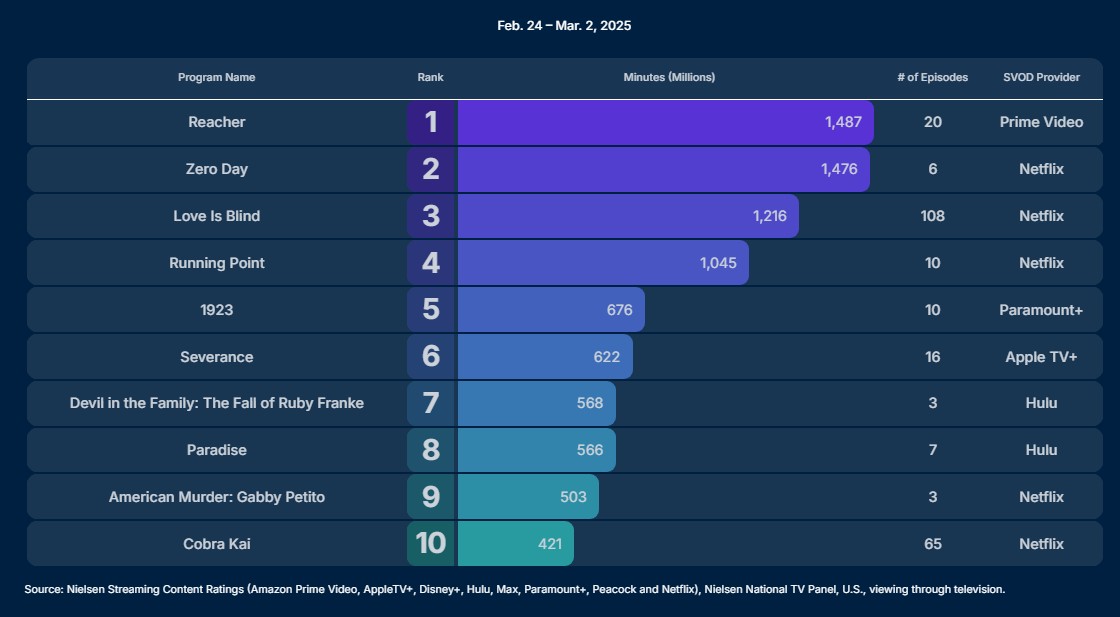The height and width of the screenshot is (617, 1120).
Task: Click the Rank column header
Action: (x=431, y=77)
